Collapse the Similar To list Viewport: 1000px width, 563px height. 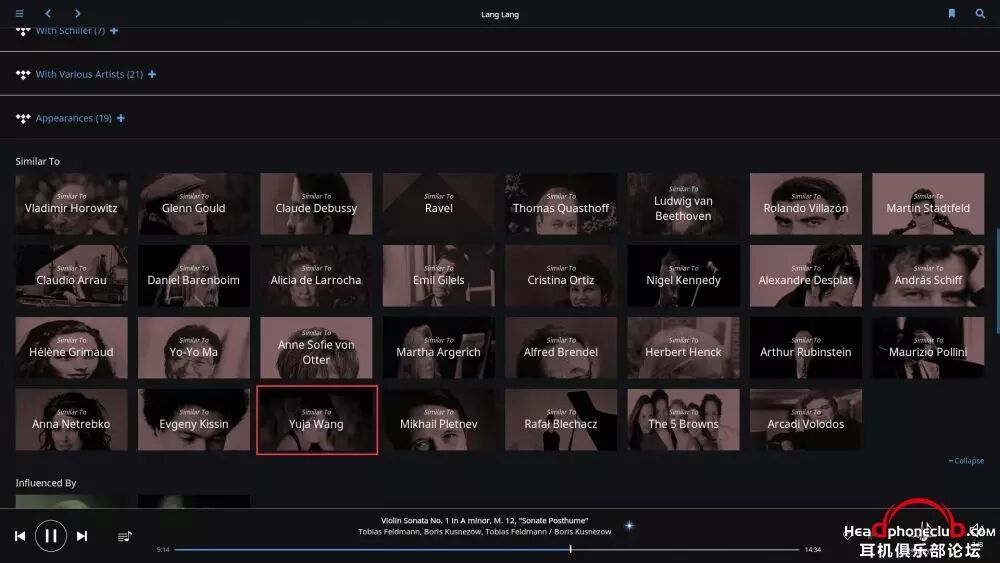point(966,460)
